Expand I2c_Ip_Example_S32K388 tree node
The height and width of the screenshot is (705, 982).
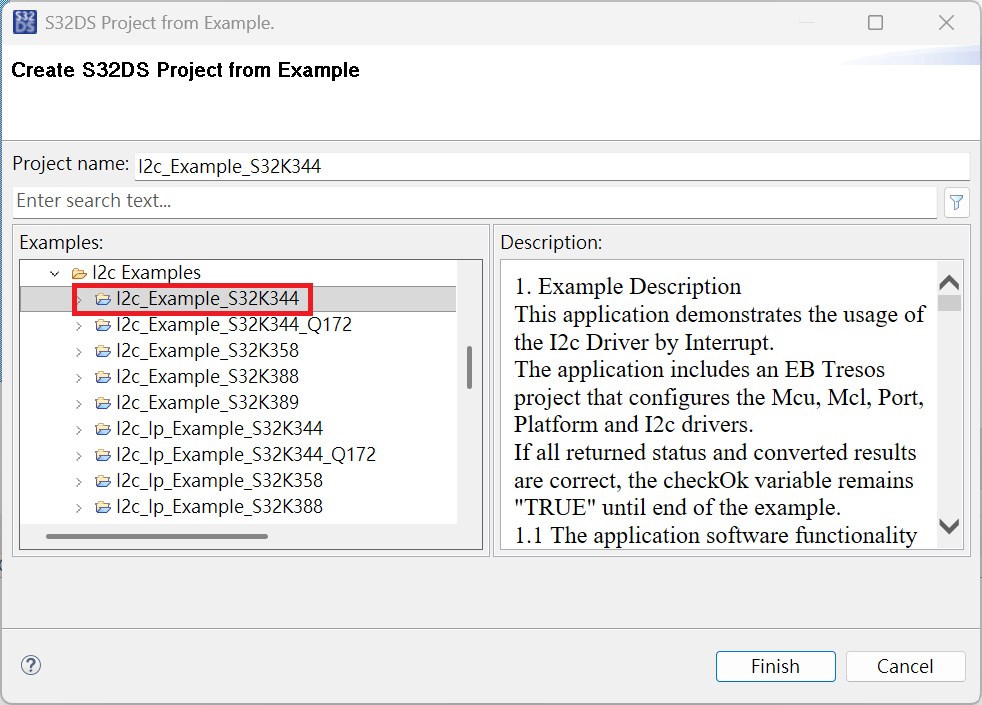coord(78,508)
